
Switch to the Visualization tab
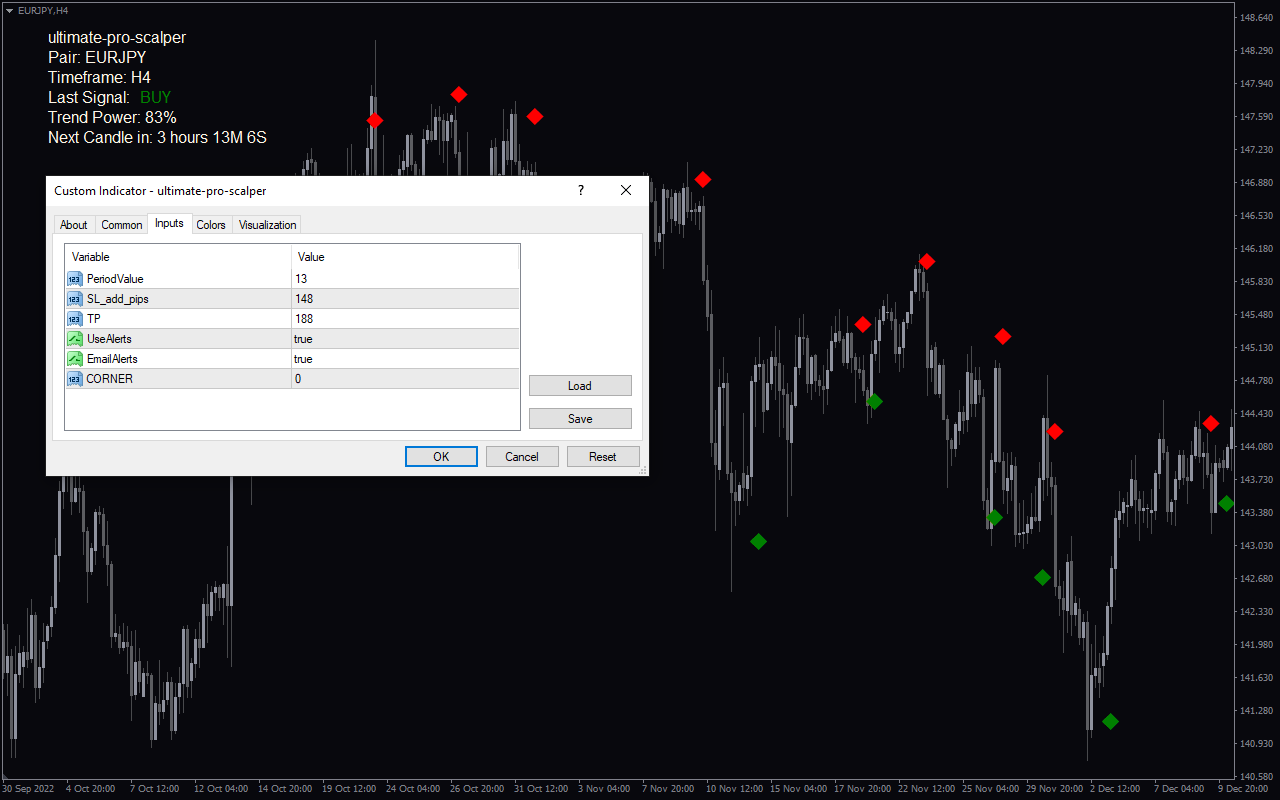tap(267, 225)
